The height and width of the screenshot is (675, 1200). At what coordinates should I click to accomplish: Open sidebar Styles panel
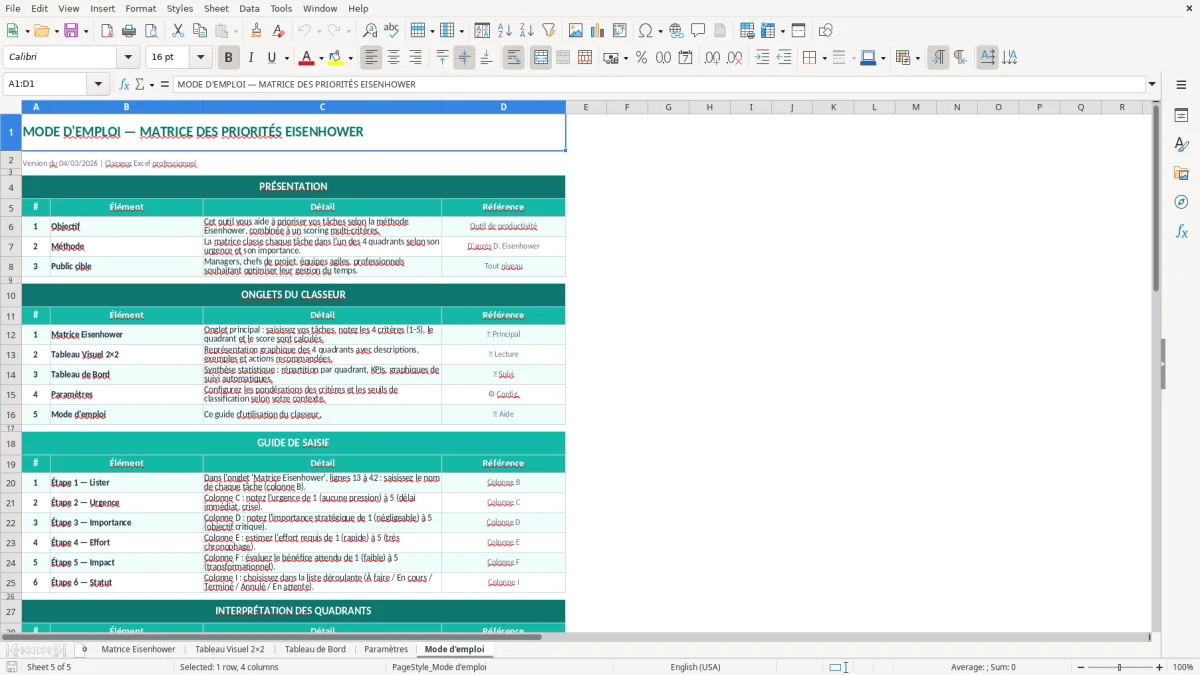tap(1181, 144)
